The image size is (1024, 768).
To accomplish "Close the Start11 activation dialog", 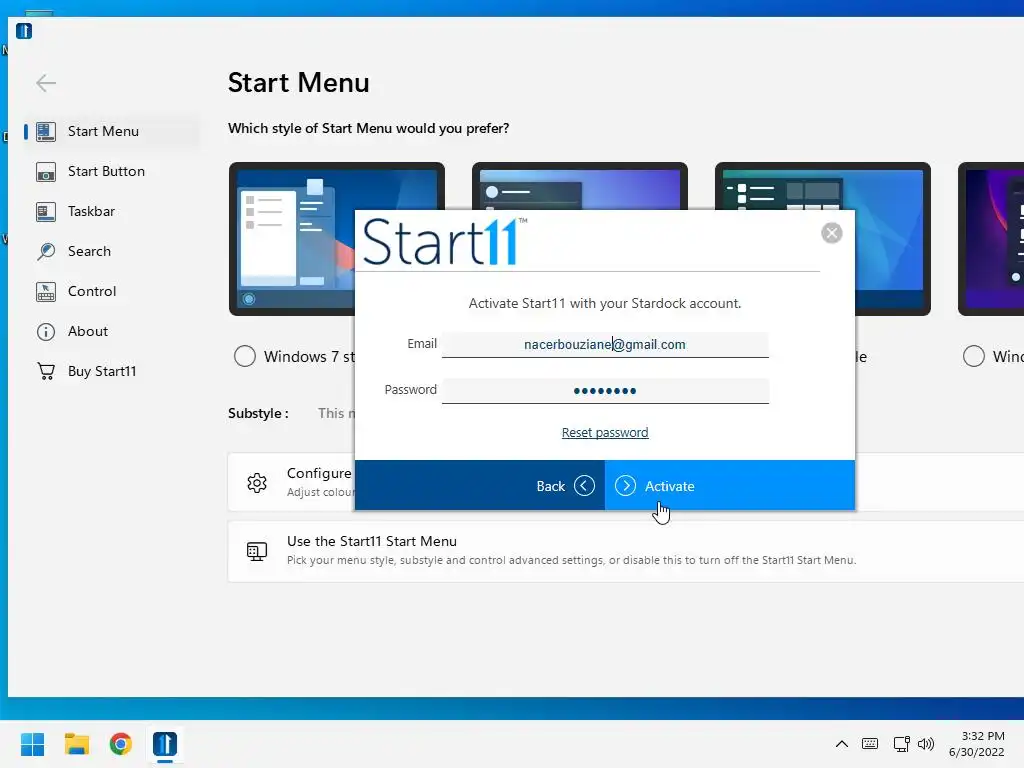I will pyautogui.click(x=831, y=232).
